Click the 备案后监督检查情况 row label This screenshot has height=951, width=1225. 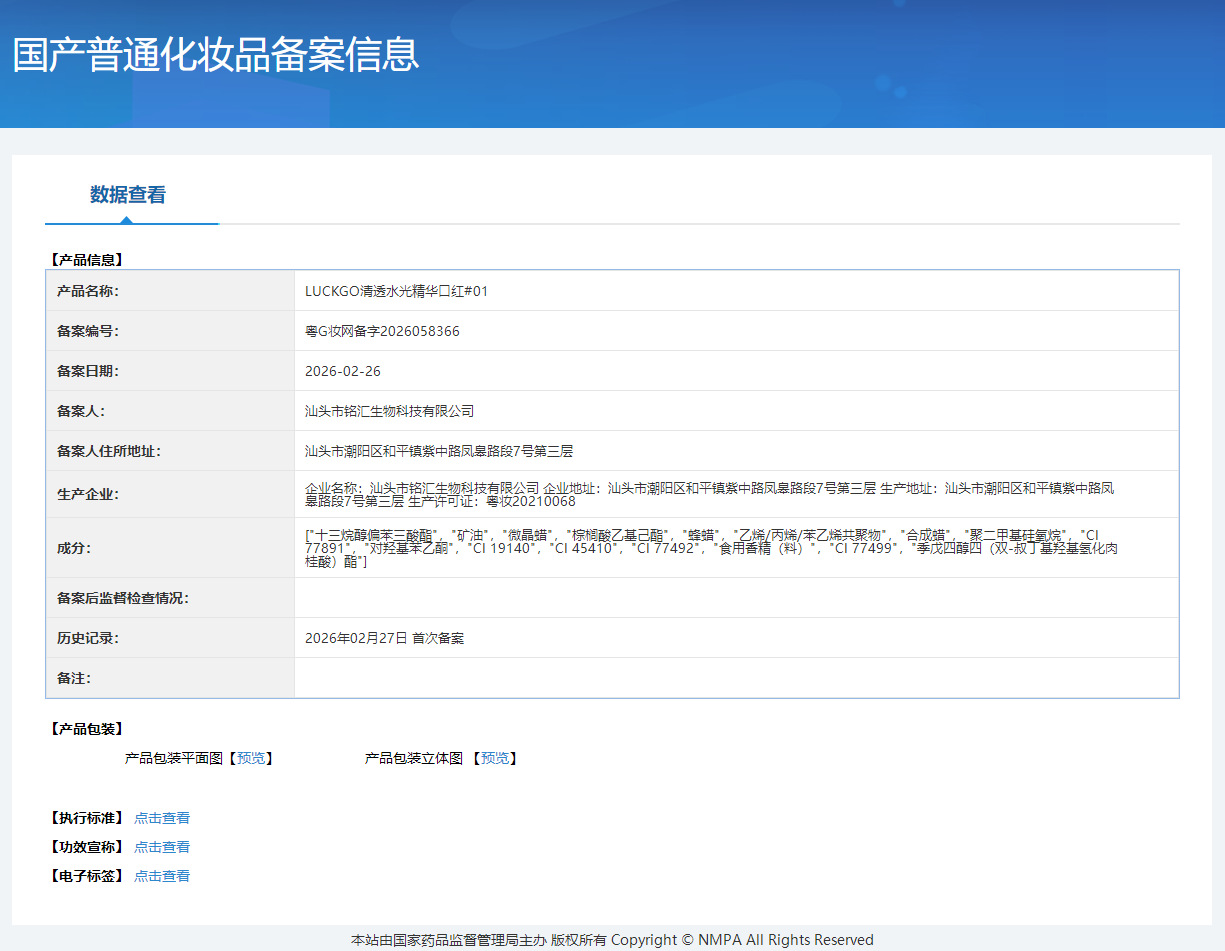pos(123,598)
